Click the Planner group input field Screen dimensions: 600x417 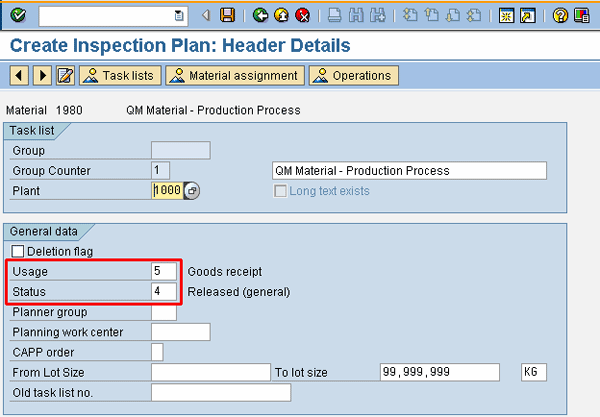pyautogui.click(x=164, y=312)
